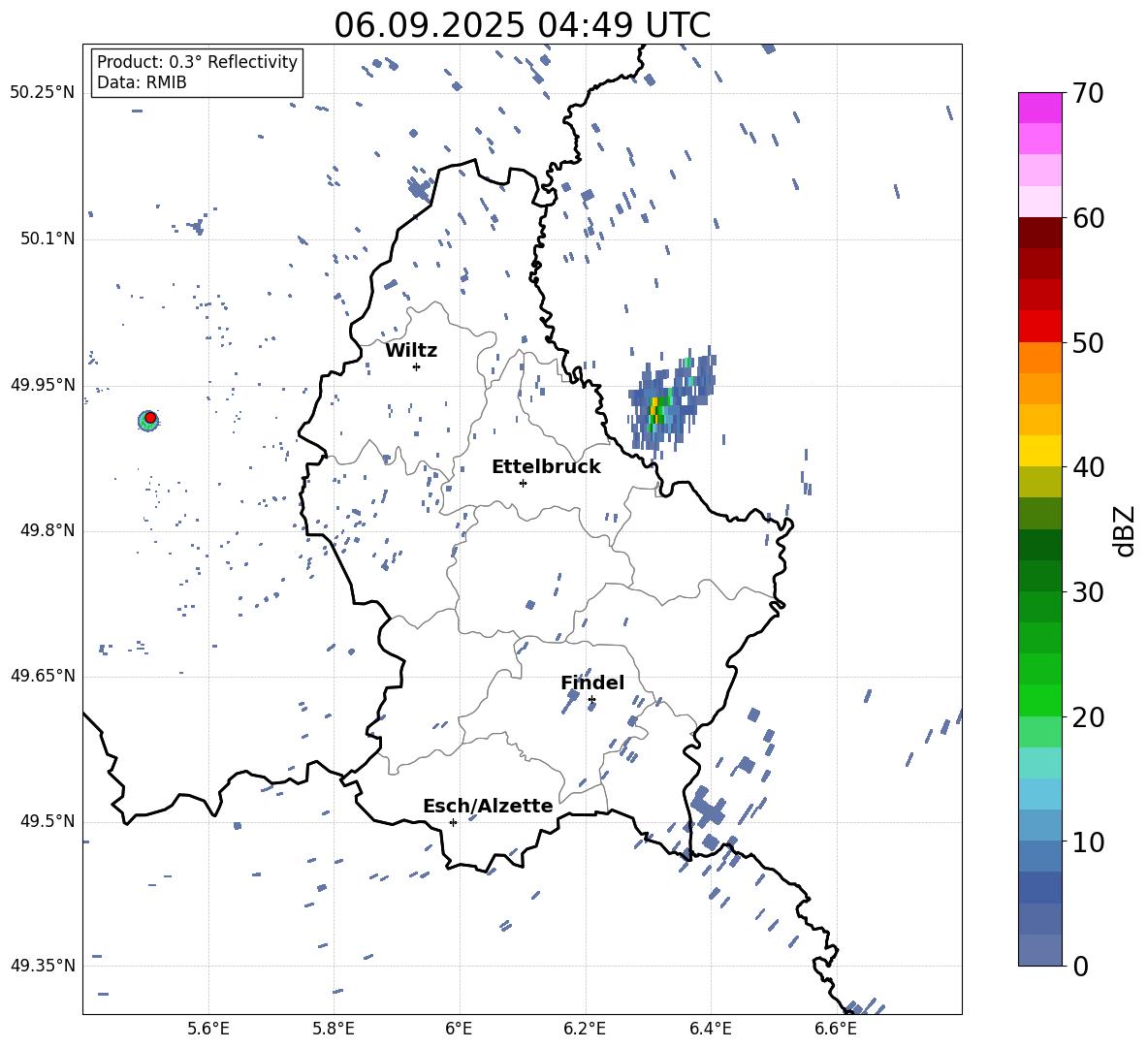The height and width of the screenshot is (1048, 1148).
Task: Click the Findel station label
Action: coord(592,683)
